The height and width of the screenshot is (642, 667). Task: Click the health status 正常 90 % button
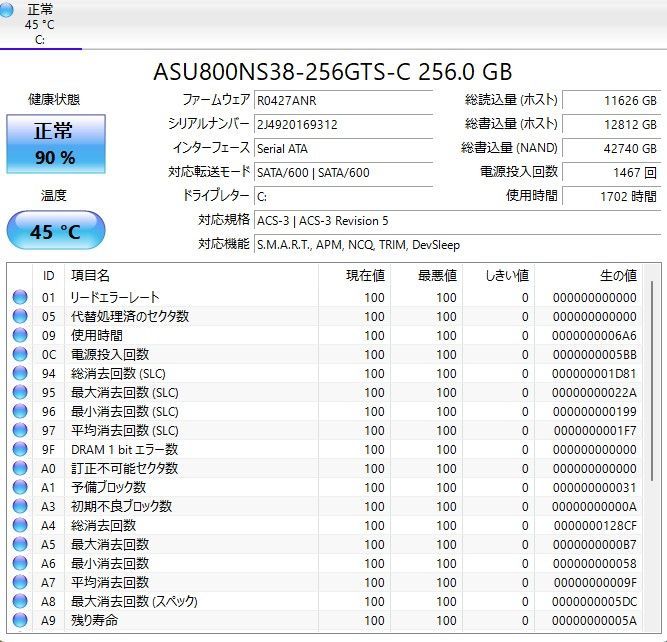(x=56, y=144)
